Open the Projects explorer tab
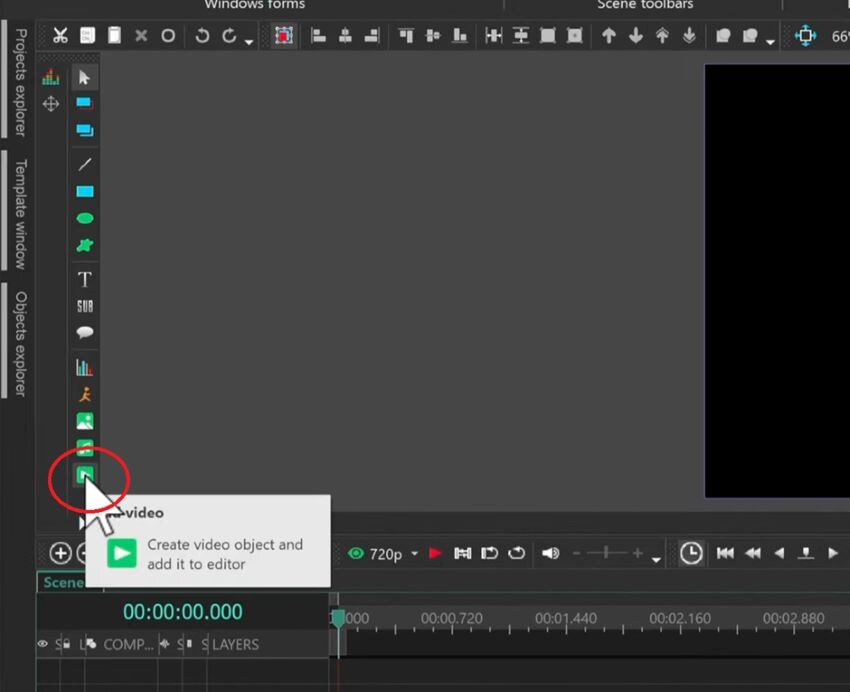Image resolution: width=850 pixels, height=692 pixels. (x=20, y=82)
